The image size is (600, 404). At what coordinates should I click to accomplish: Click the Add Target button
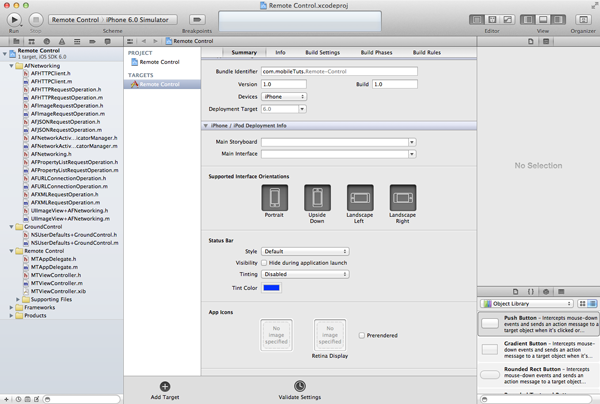tap(165, 391)
